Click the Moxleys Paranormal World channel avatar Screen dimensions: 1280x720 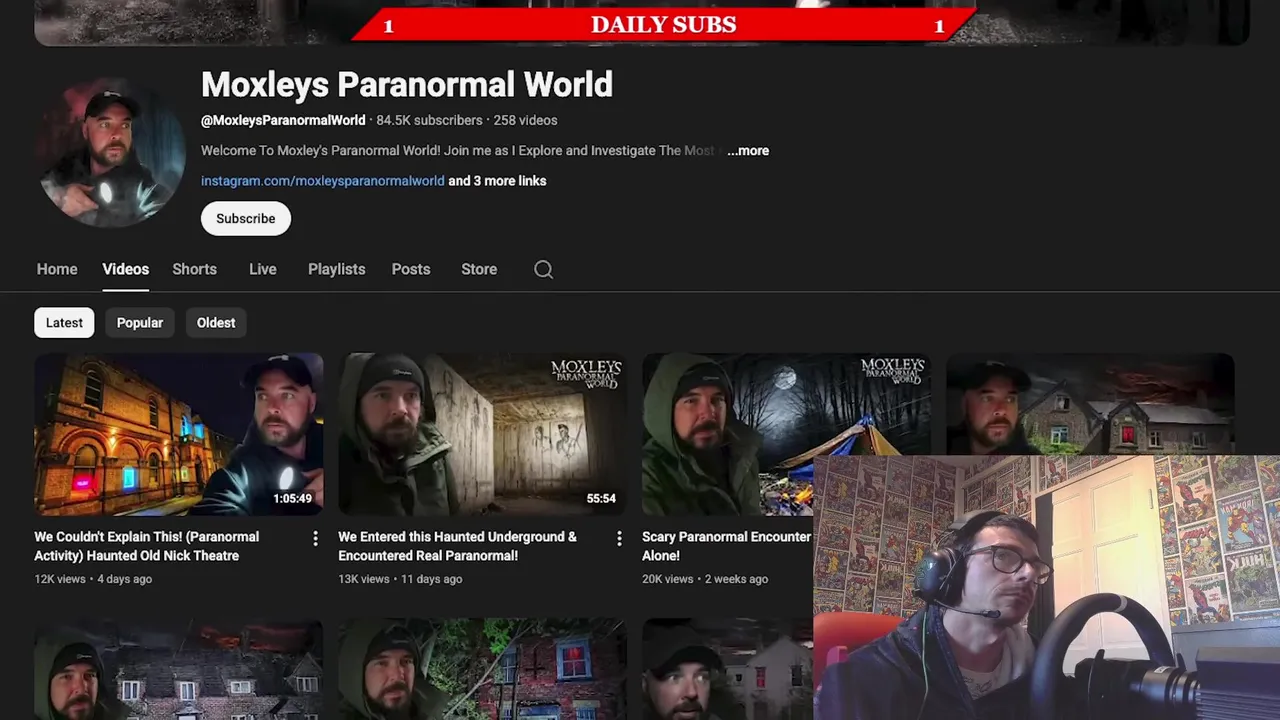pyautogui.click(x=111, y=152)
